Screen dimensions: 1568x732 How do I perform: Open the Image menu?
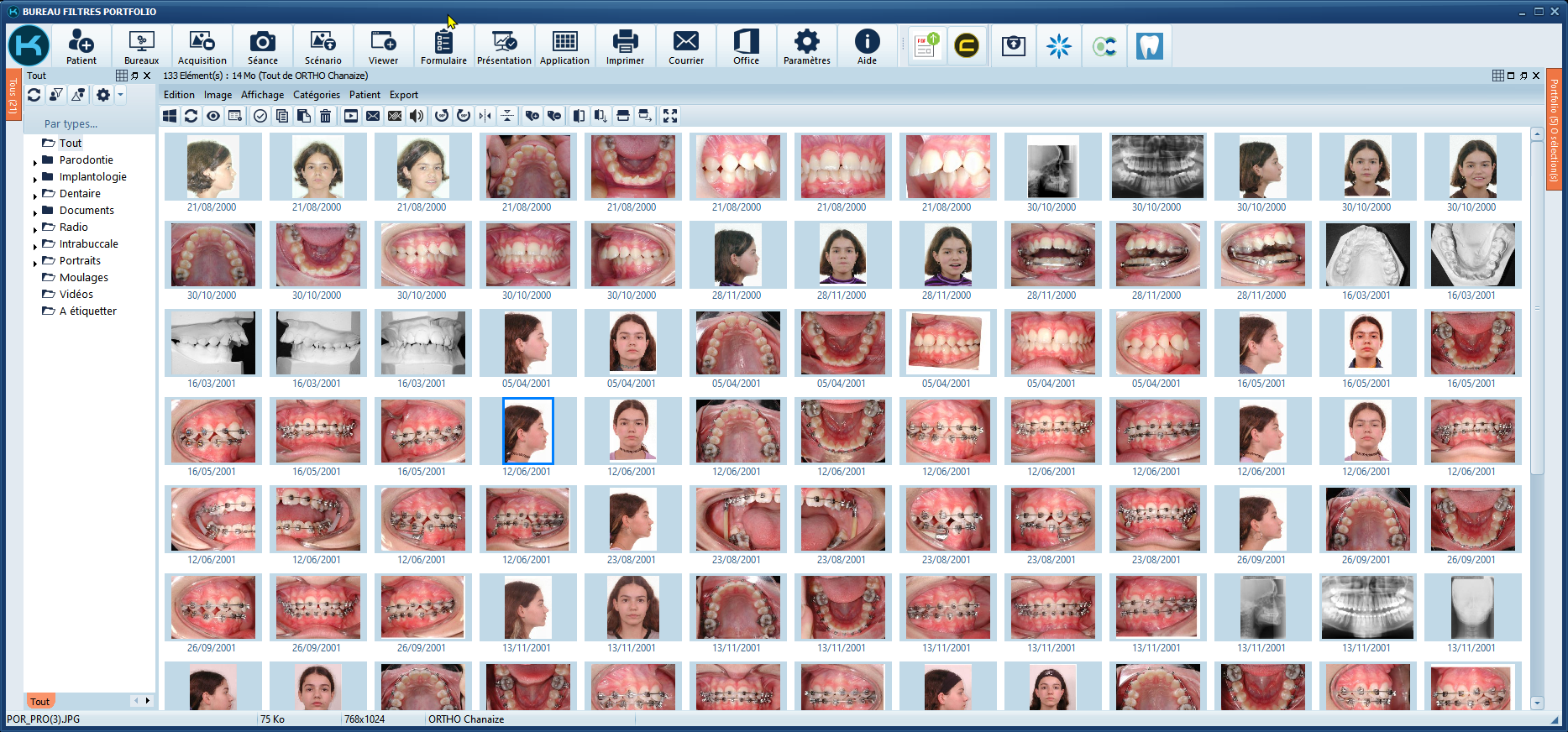[218, 95]
